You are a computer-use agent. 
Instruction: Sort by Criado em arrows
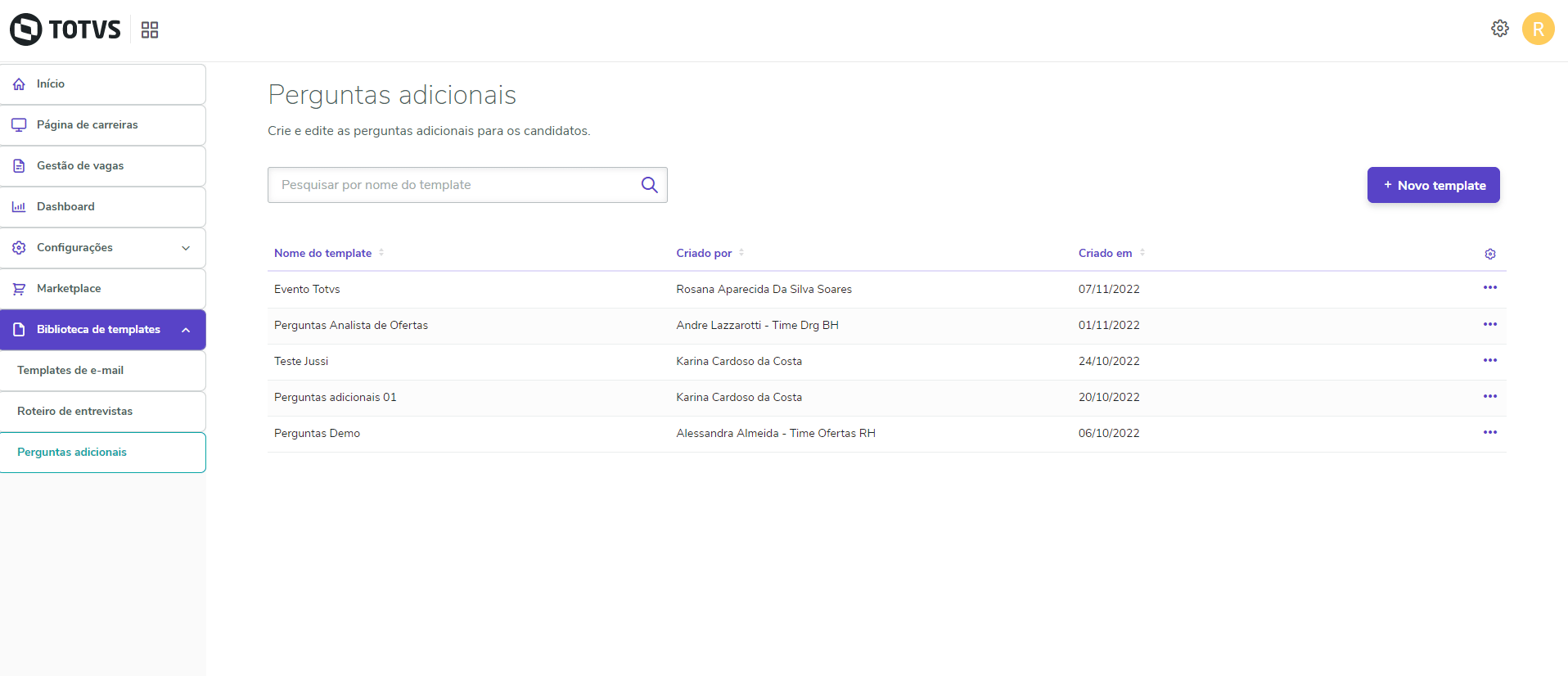(x=1142, y=253)
